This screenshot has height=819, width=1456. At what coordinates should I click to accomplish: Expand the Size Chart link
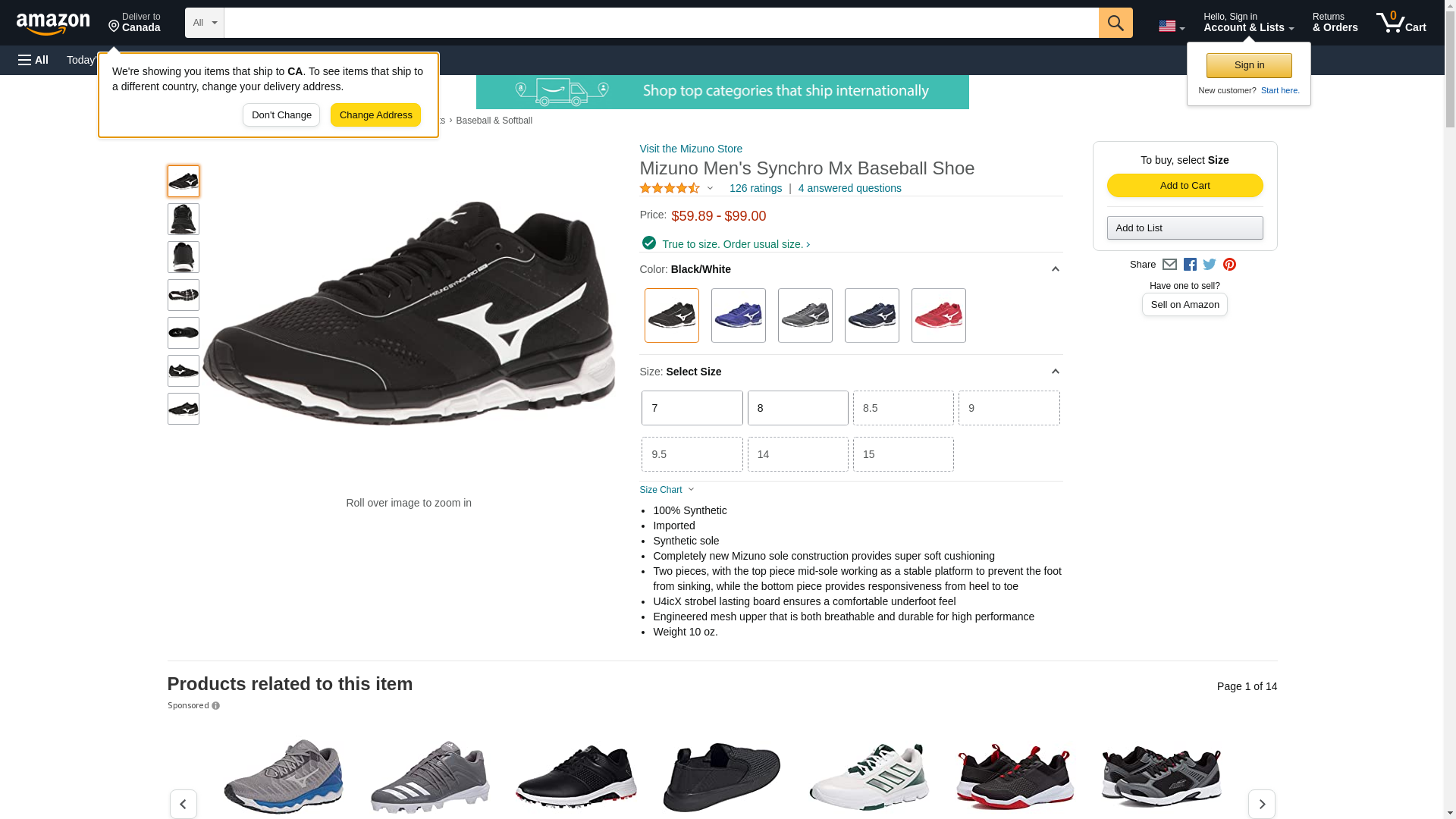pyautogui.click(x=667, y=490)
